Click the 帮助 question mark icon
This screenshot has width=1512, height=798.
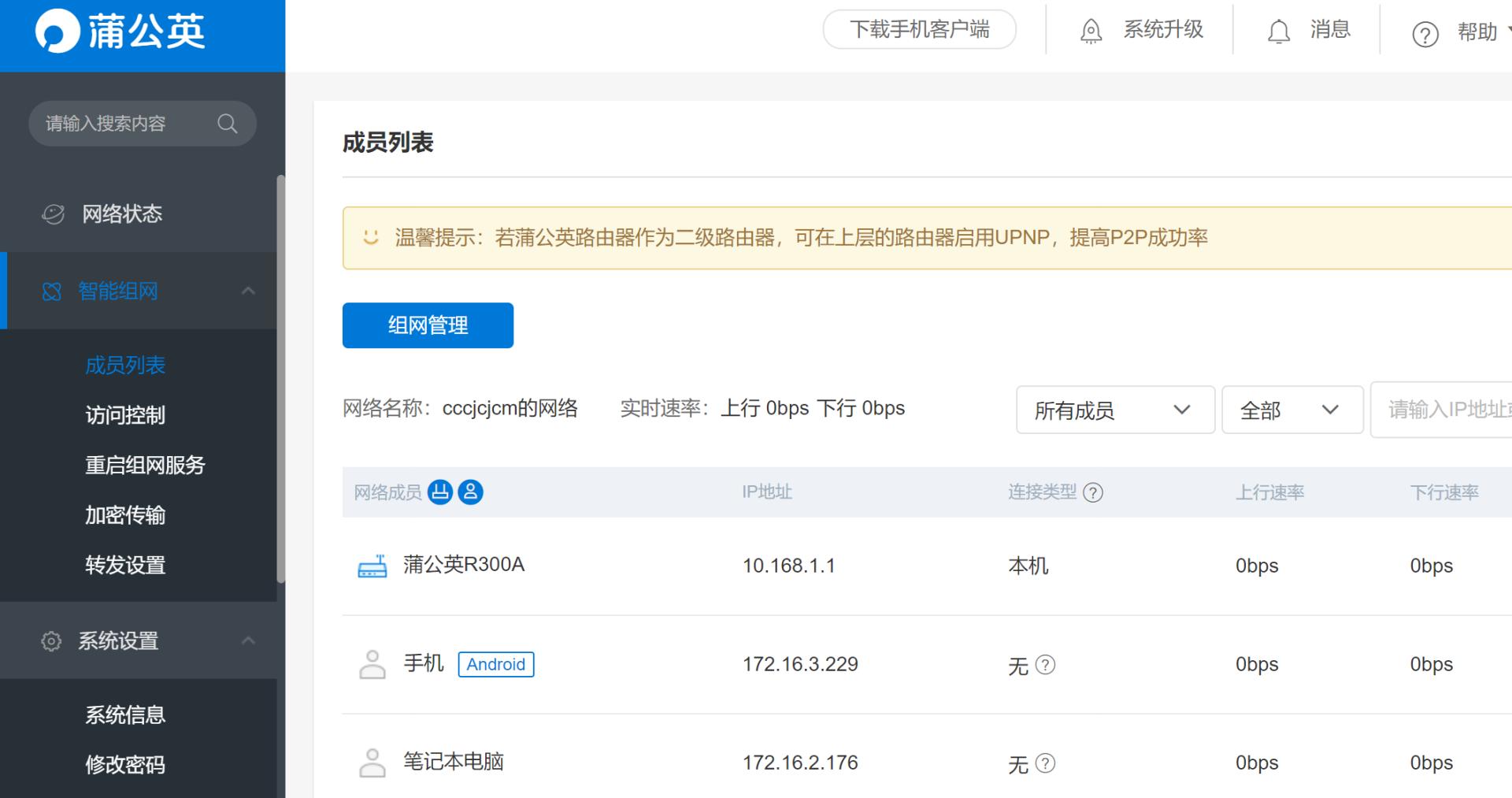[1425, 35]
